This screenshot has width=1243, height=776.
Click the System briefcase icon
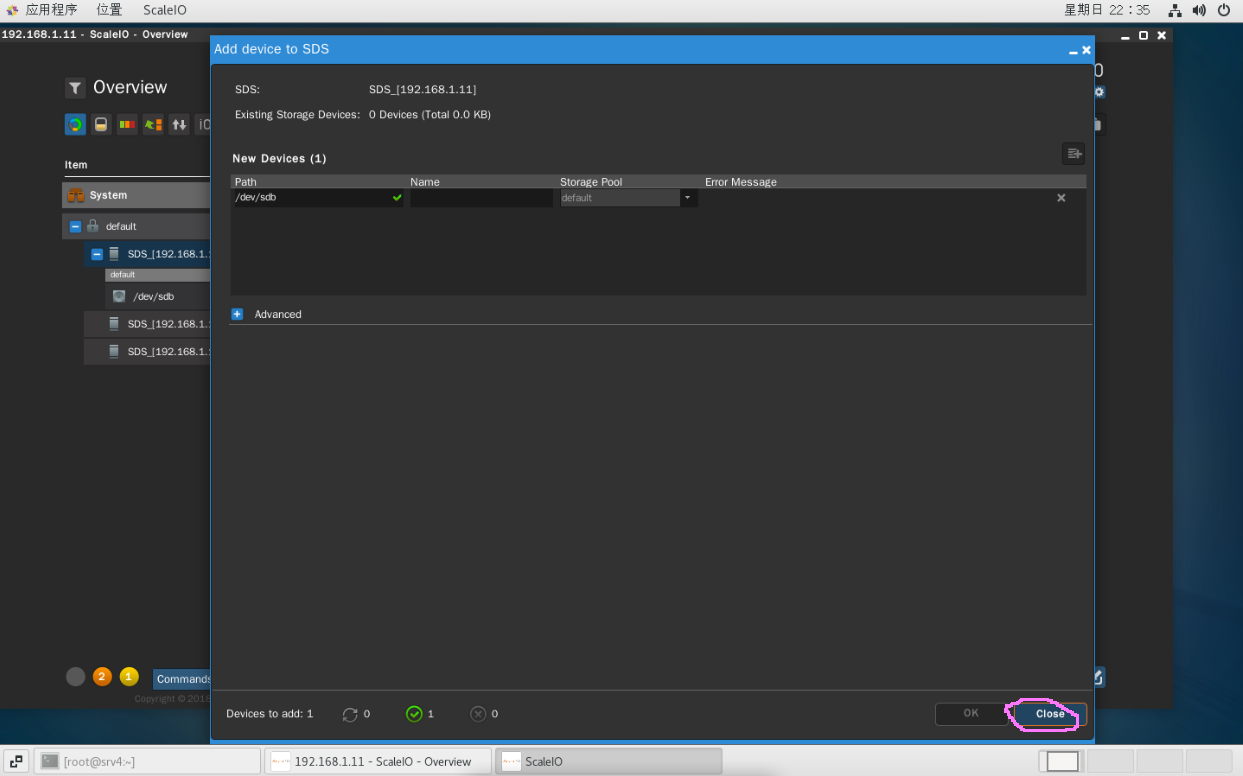[76, 196]
